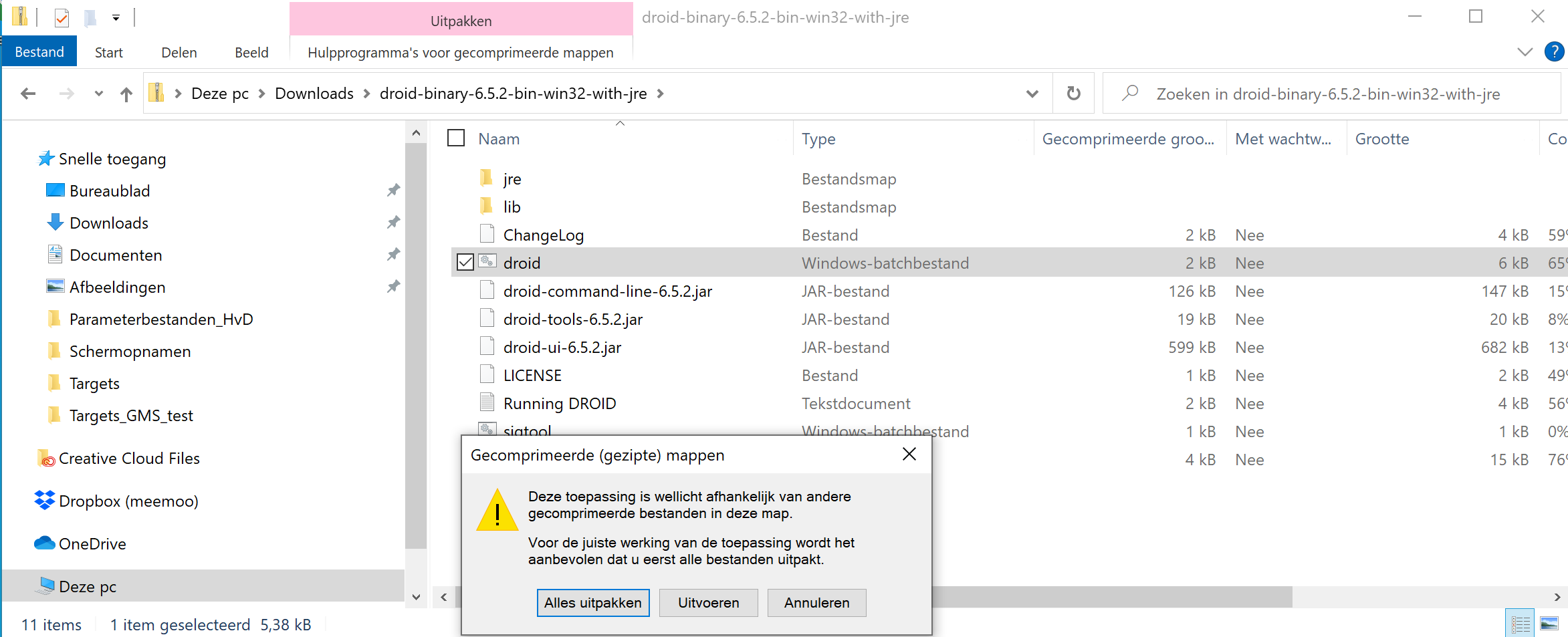
Task: Click the back navigation arrow
Action: pos(28,94)
